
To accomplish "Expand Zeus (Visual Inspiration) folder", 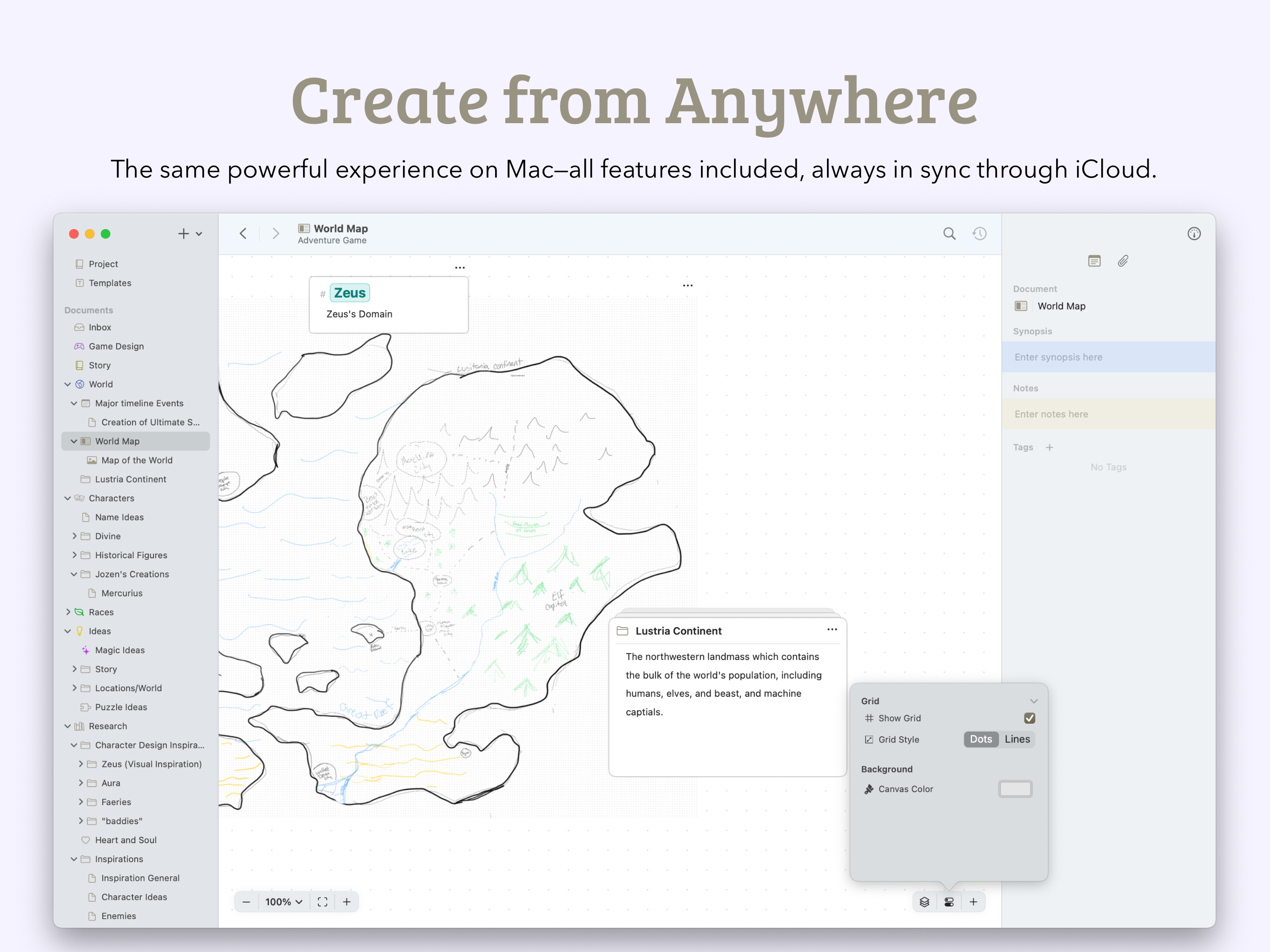I will coord(80,764).
